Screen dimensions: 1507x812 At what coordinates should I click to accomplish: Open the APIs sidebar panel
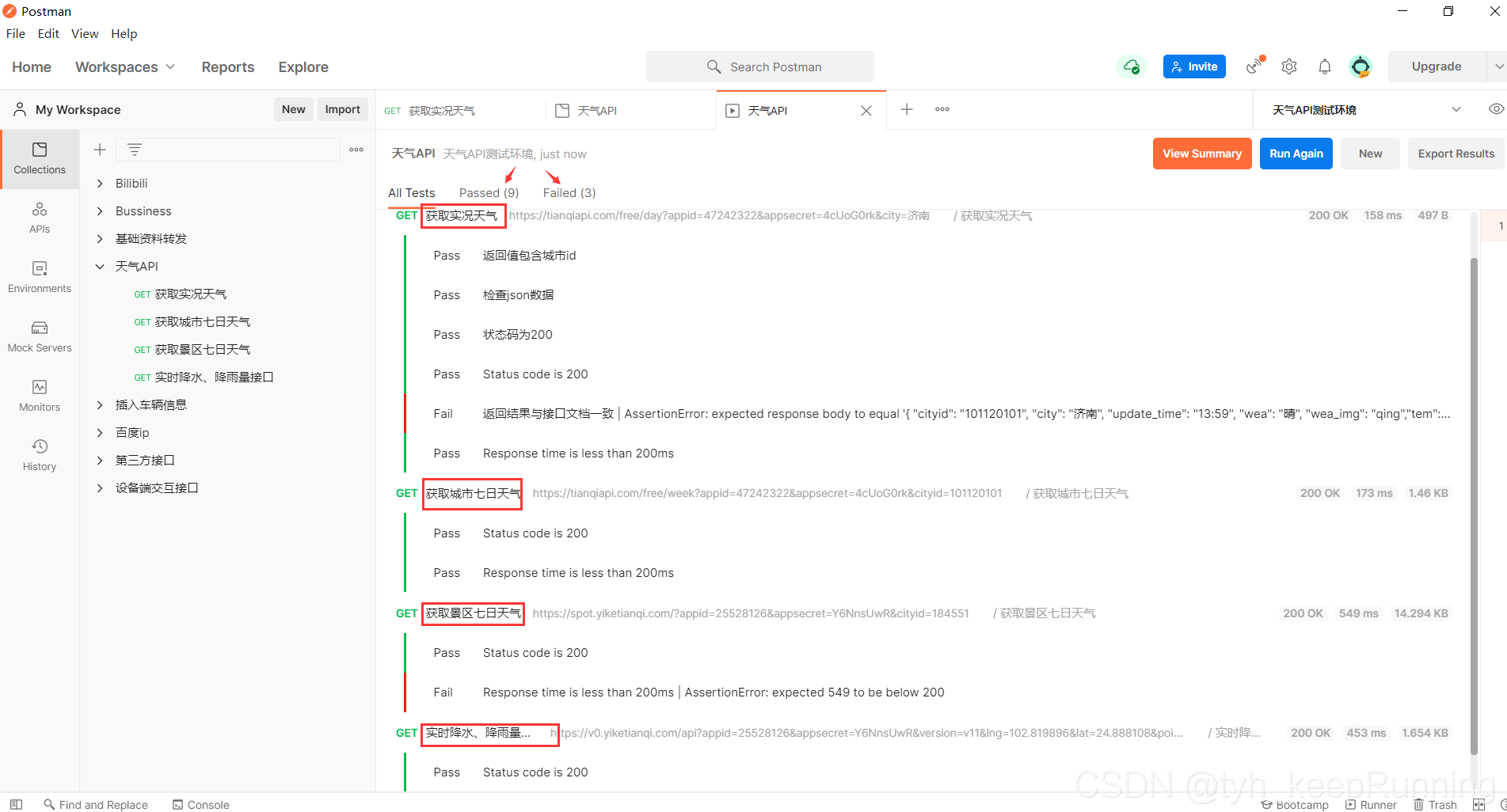40,218
